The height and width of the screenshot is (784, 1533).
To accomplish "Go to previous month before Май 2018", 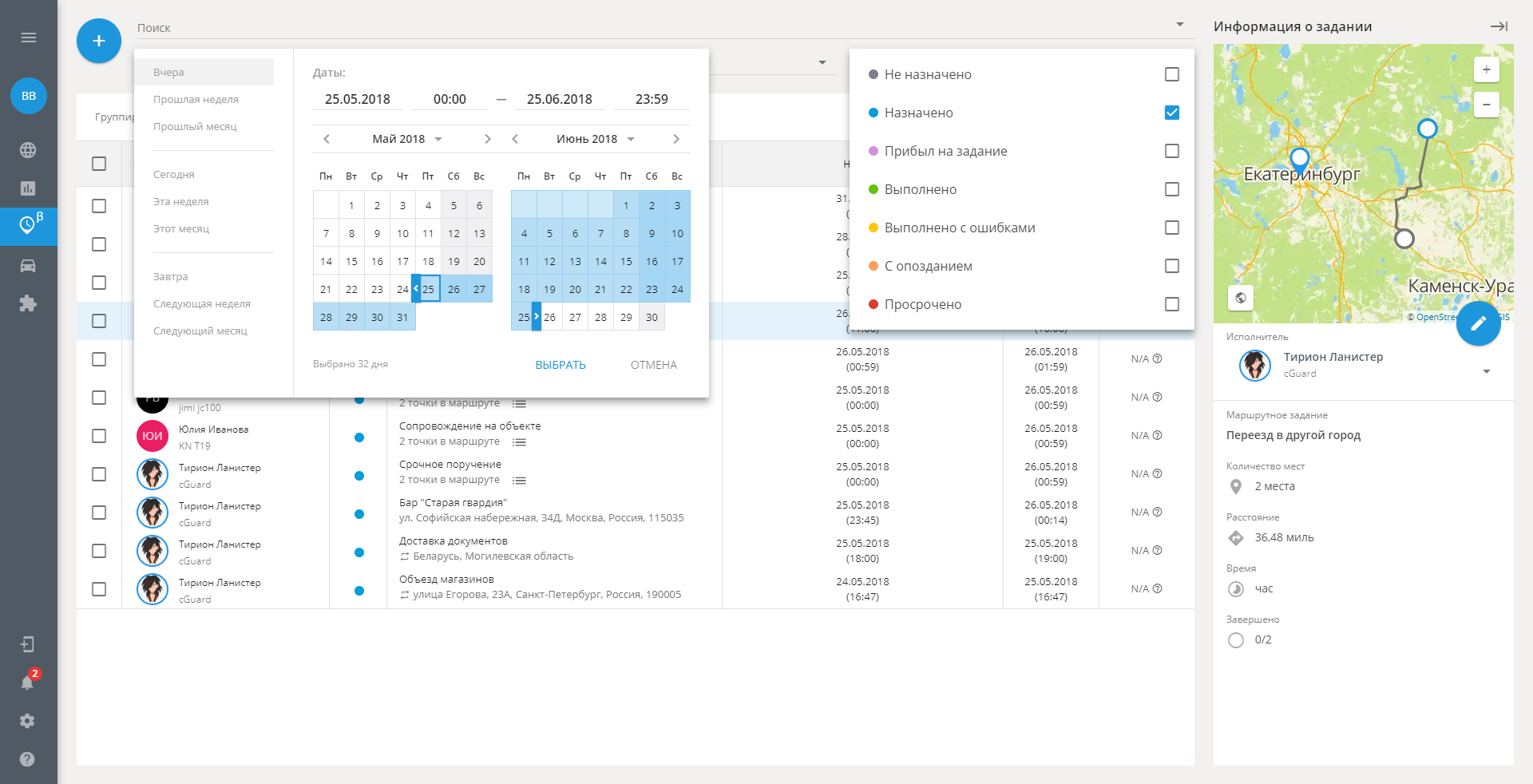I will [x=327, y=139].
